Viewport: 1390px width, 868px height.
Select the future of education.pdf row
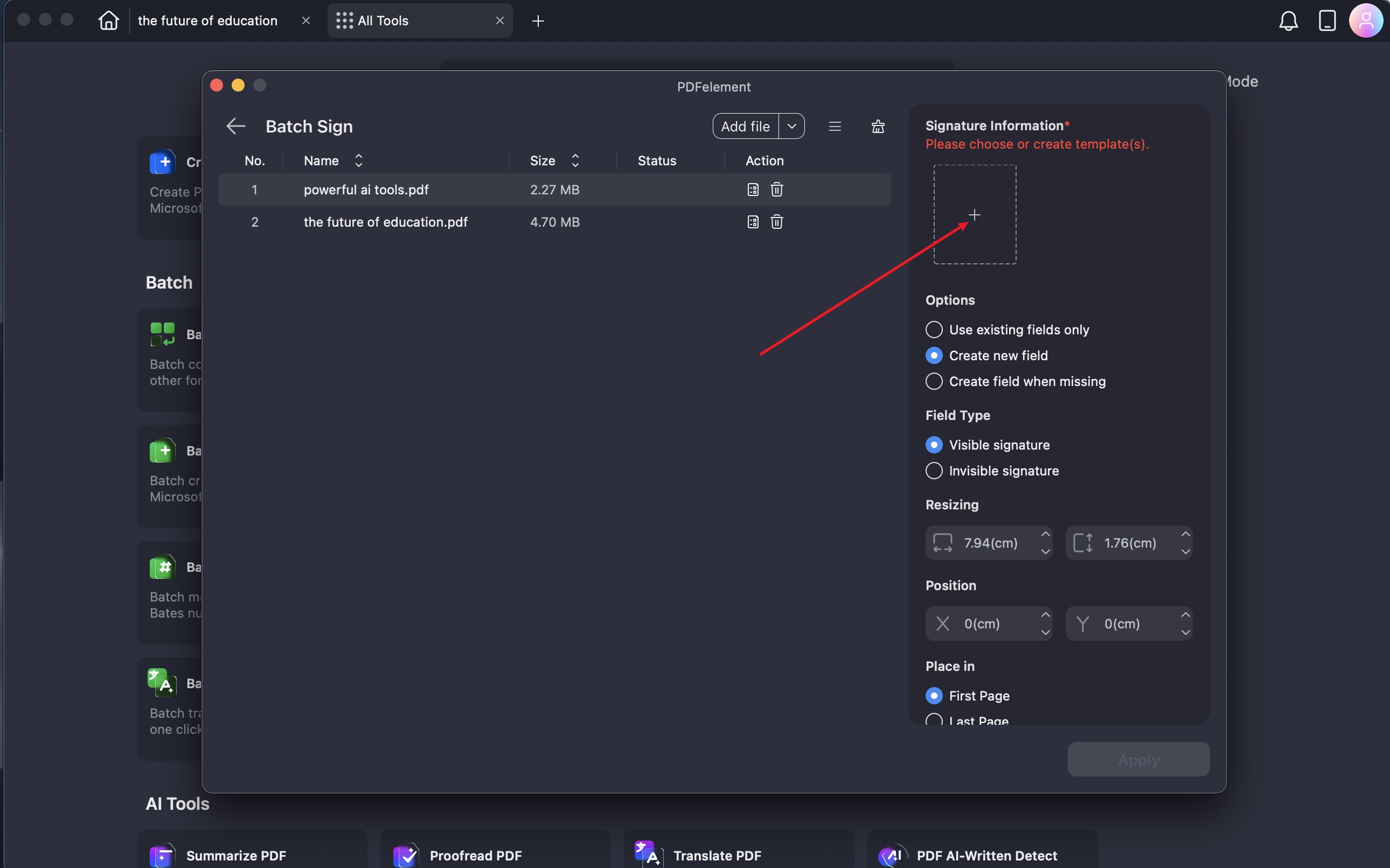555,222
